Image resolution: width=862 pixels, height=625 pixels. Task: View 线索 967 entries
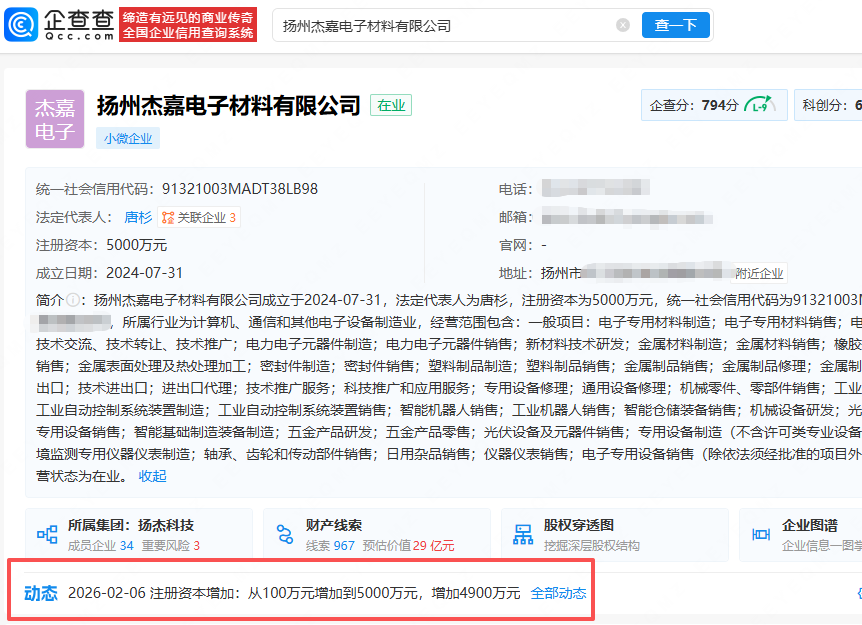330,545
